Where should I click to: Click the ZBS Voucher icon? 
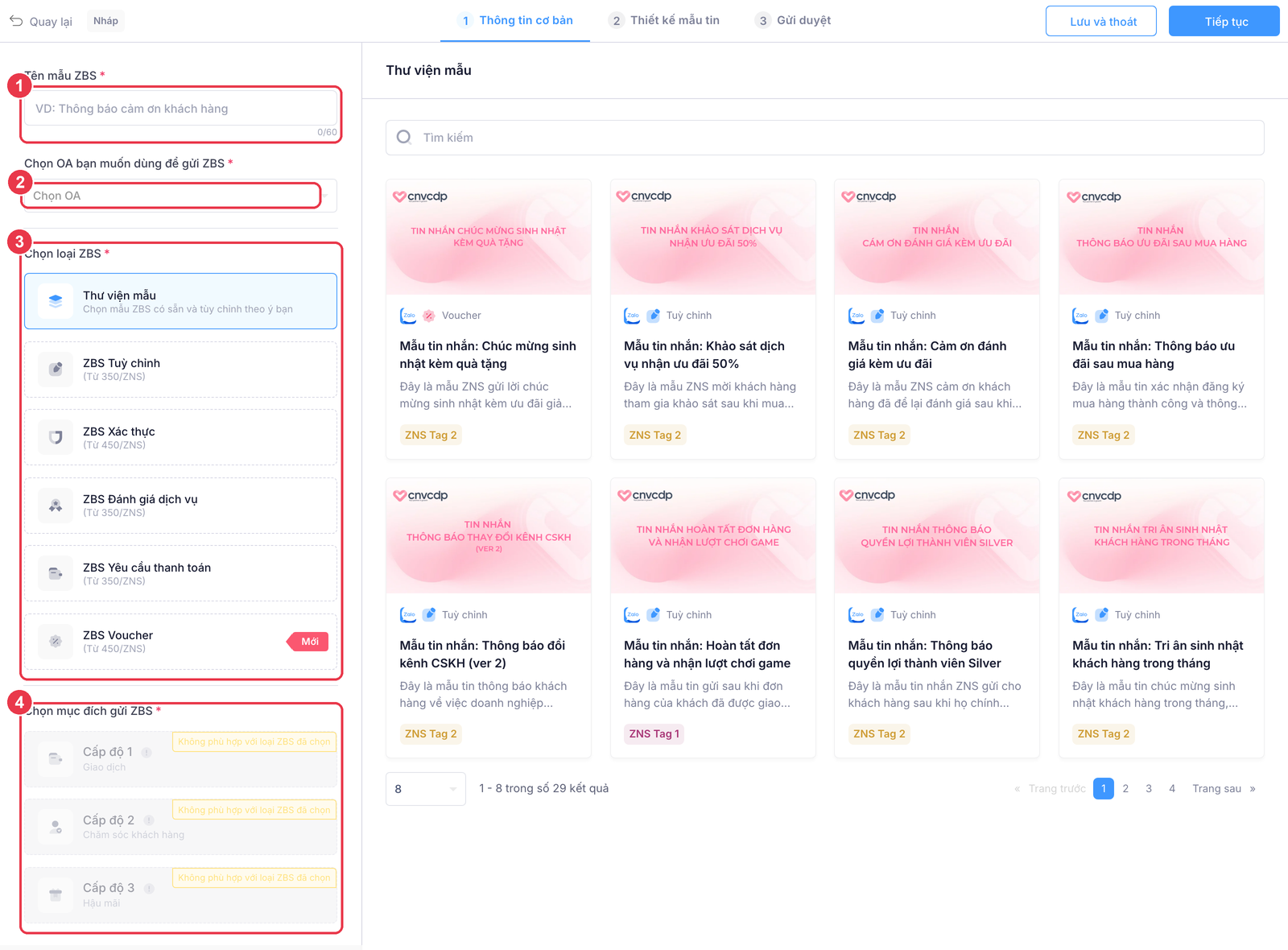point(56,641)
